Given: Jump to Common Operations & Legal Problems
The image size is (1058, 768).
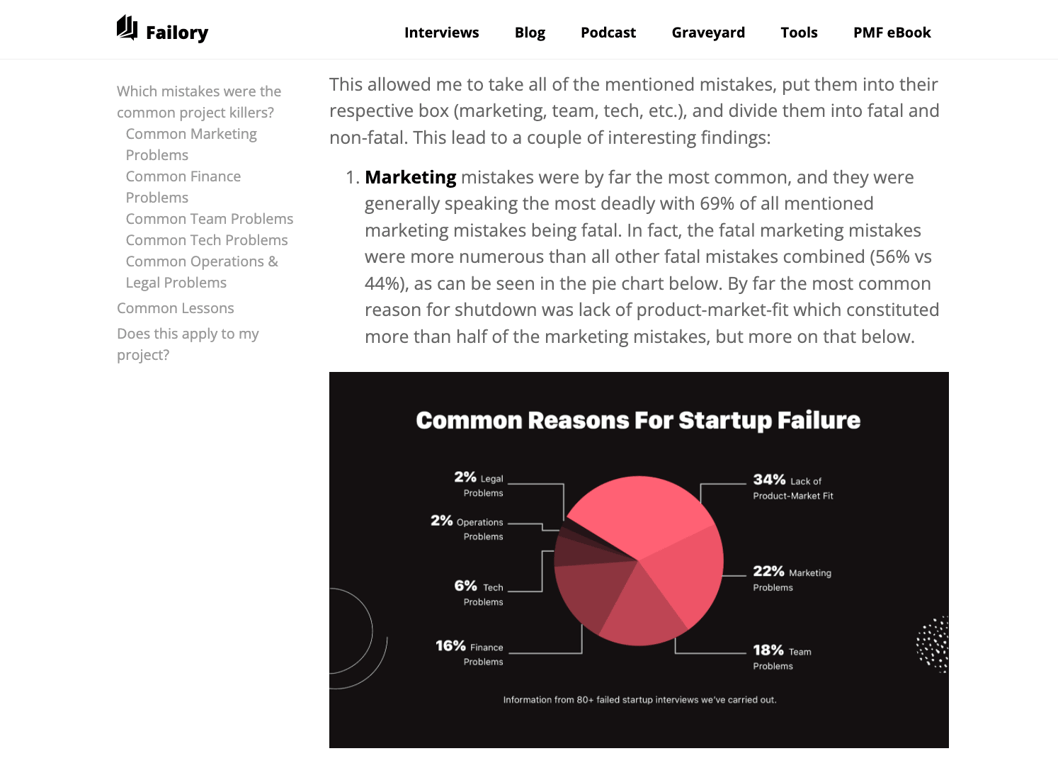Looking at the screenshot, I should point(201,272).
